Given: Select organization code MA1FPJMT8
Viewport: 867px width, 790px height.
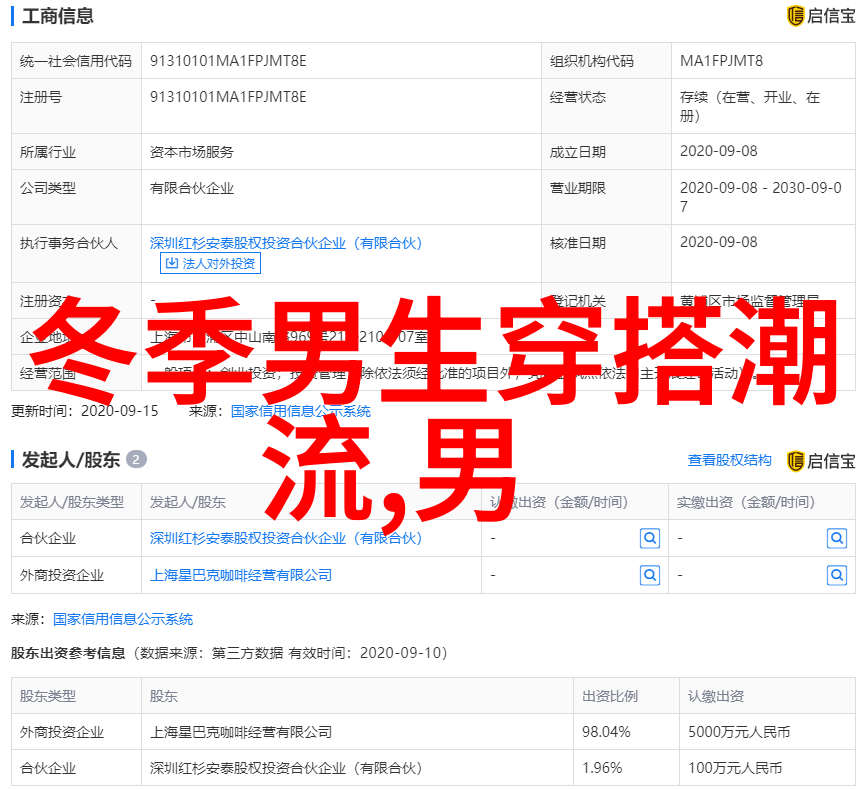Looking at the screenshot, I should point(721,61).
